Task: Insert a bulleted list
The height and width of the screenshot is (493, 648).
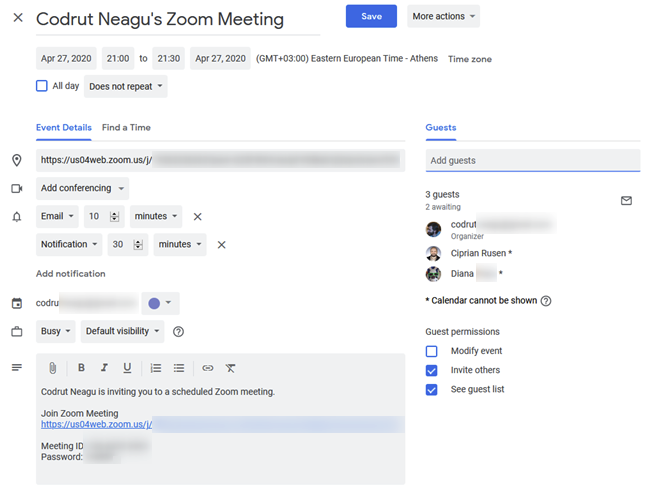Action: (x=179, y=368)
